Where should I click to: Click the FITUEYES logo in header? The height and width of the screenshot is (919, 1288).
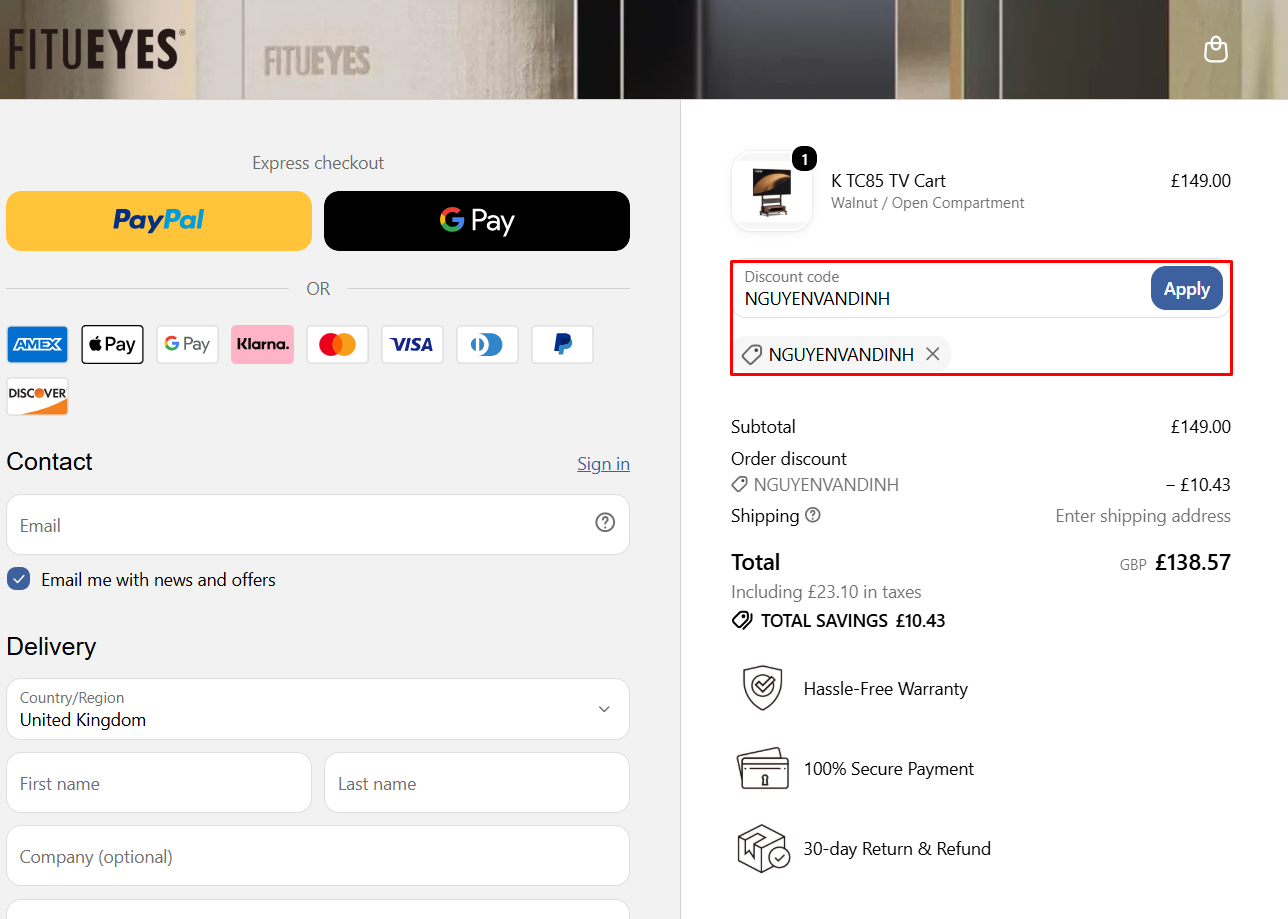96,49
